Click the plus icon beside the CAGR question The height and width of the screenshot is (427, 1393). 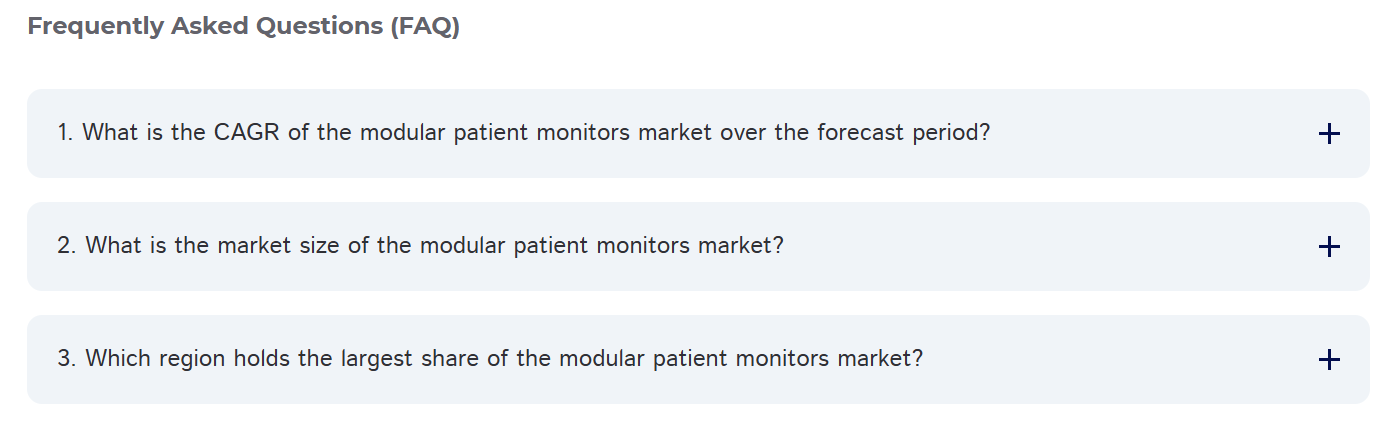pos(1328,134)
